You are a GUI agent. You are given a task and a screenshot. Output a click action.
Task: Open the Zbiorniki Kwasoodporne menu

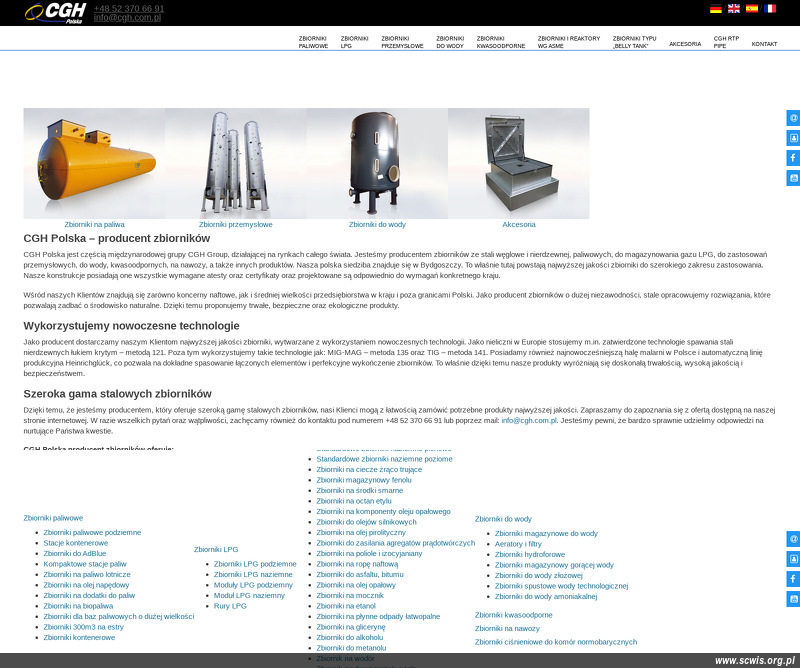[501, 42]
